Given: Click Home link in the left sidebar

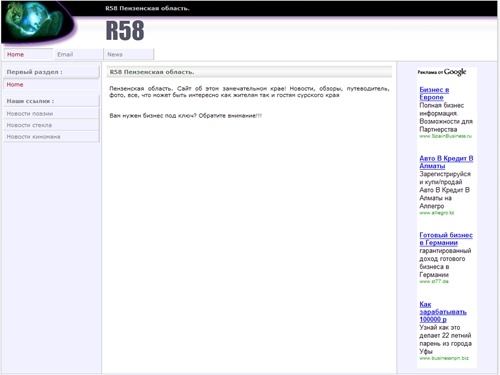Looking at the screenshot, I should tap(15, 85).
